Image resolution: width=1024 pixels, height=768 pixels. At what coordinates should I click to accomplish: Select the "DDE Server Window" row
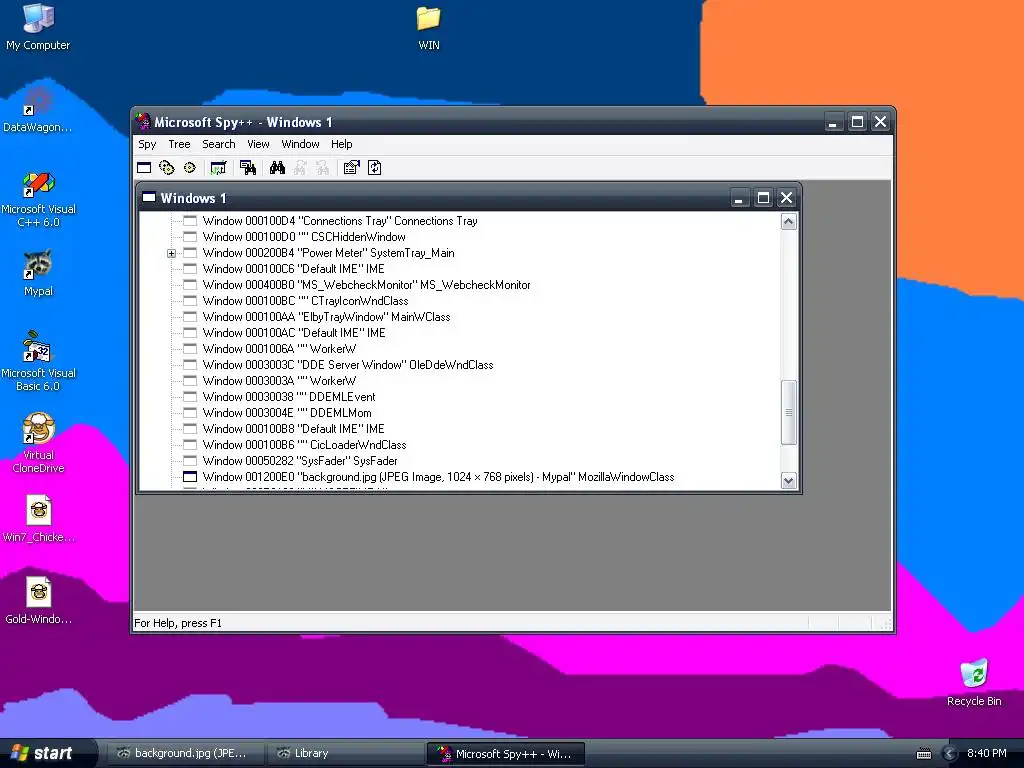click(348, 365)
